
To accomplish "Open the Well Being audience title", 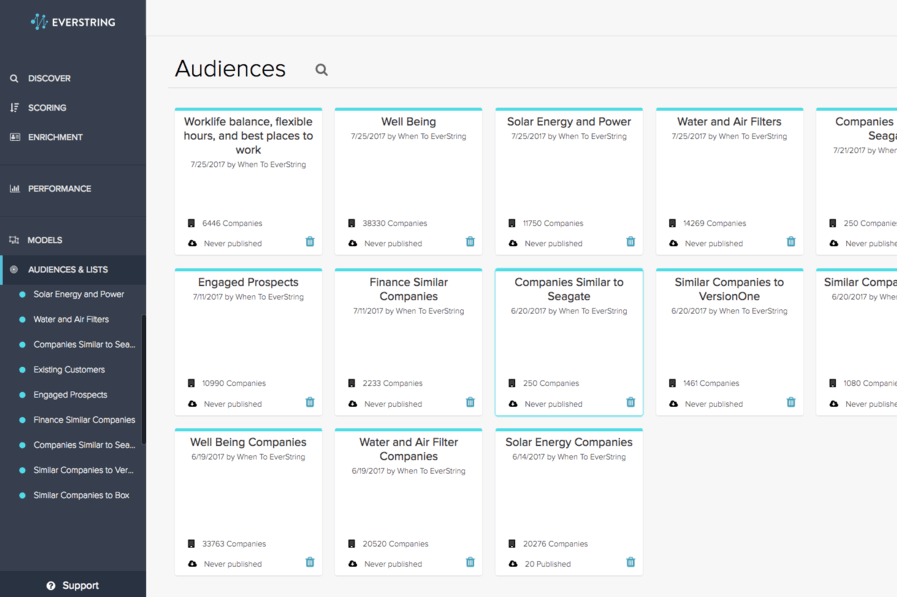I will 408,122.
